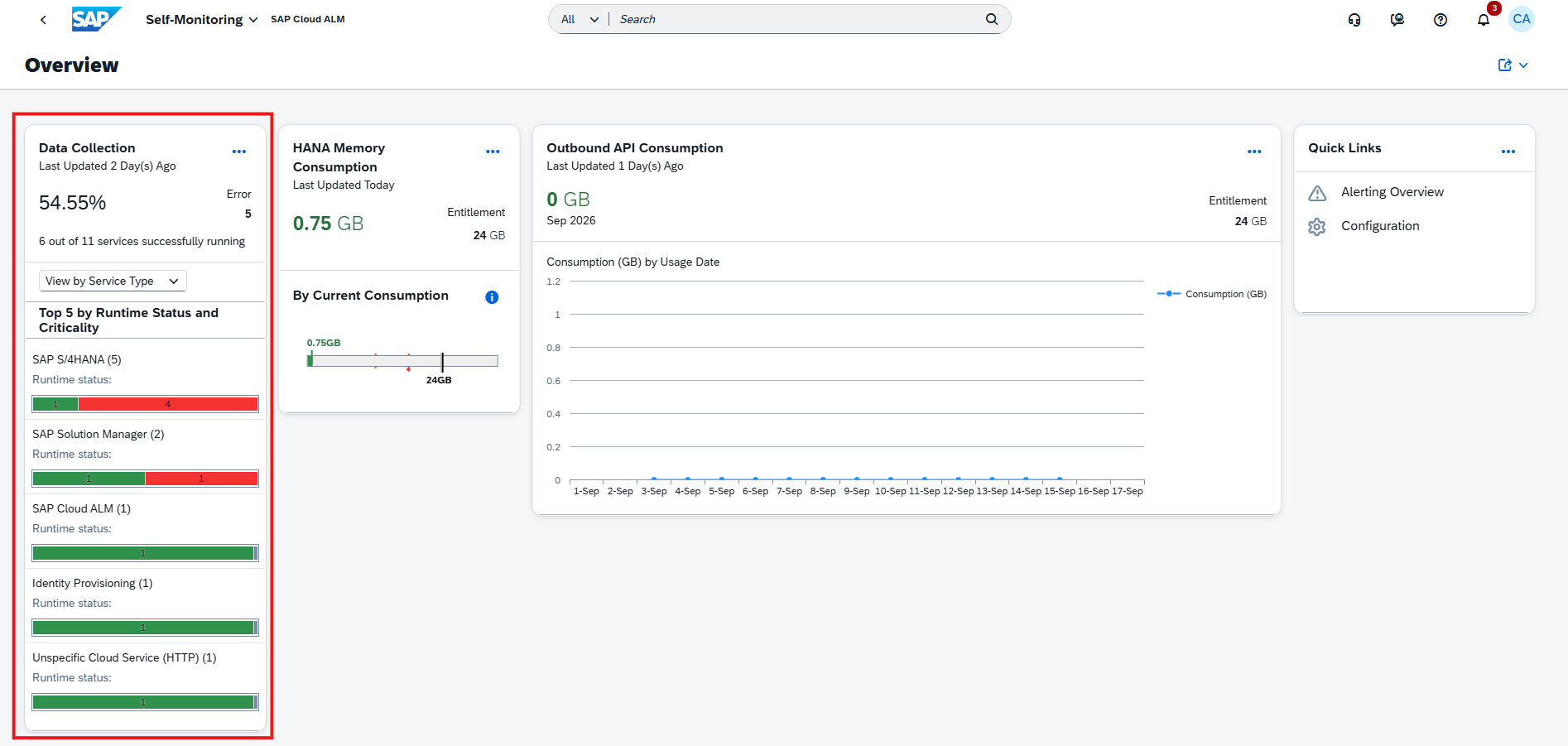The height and width of the screenshot is (746, 1568).
Task: Click the 3-Sep data point on the chart
Action: [x=654, y=479]
